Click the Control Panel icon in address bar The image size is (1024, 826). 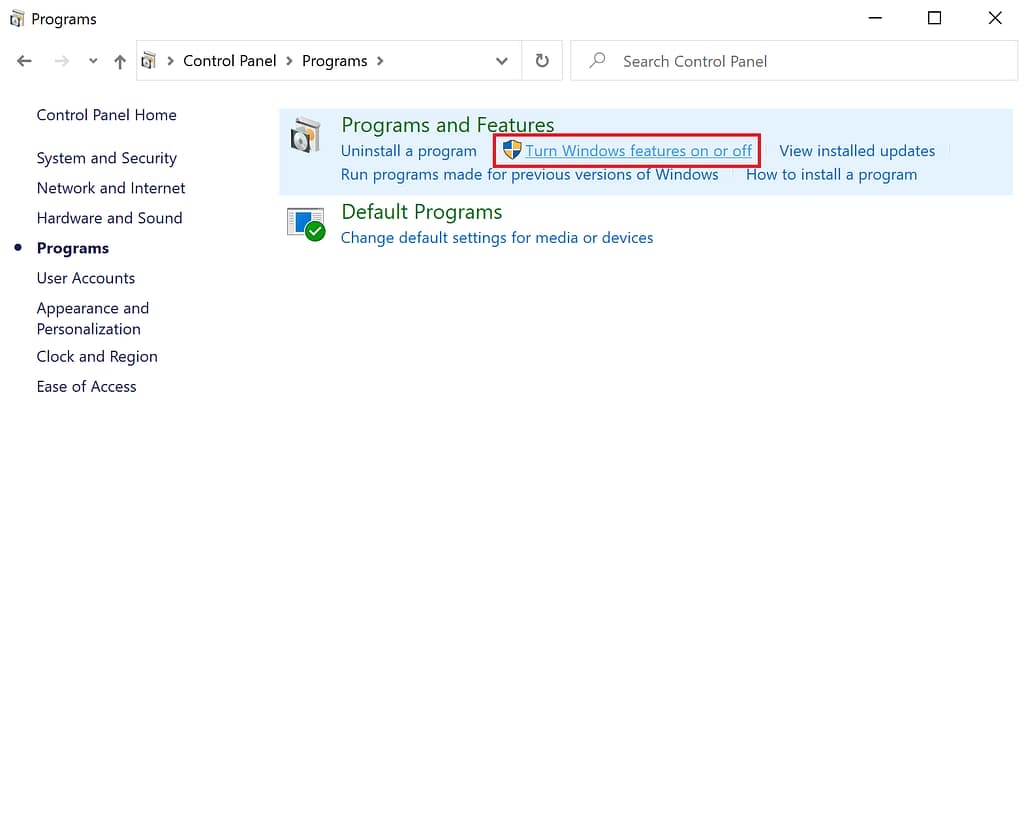tap(150, 61)
